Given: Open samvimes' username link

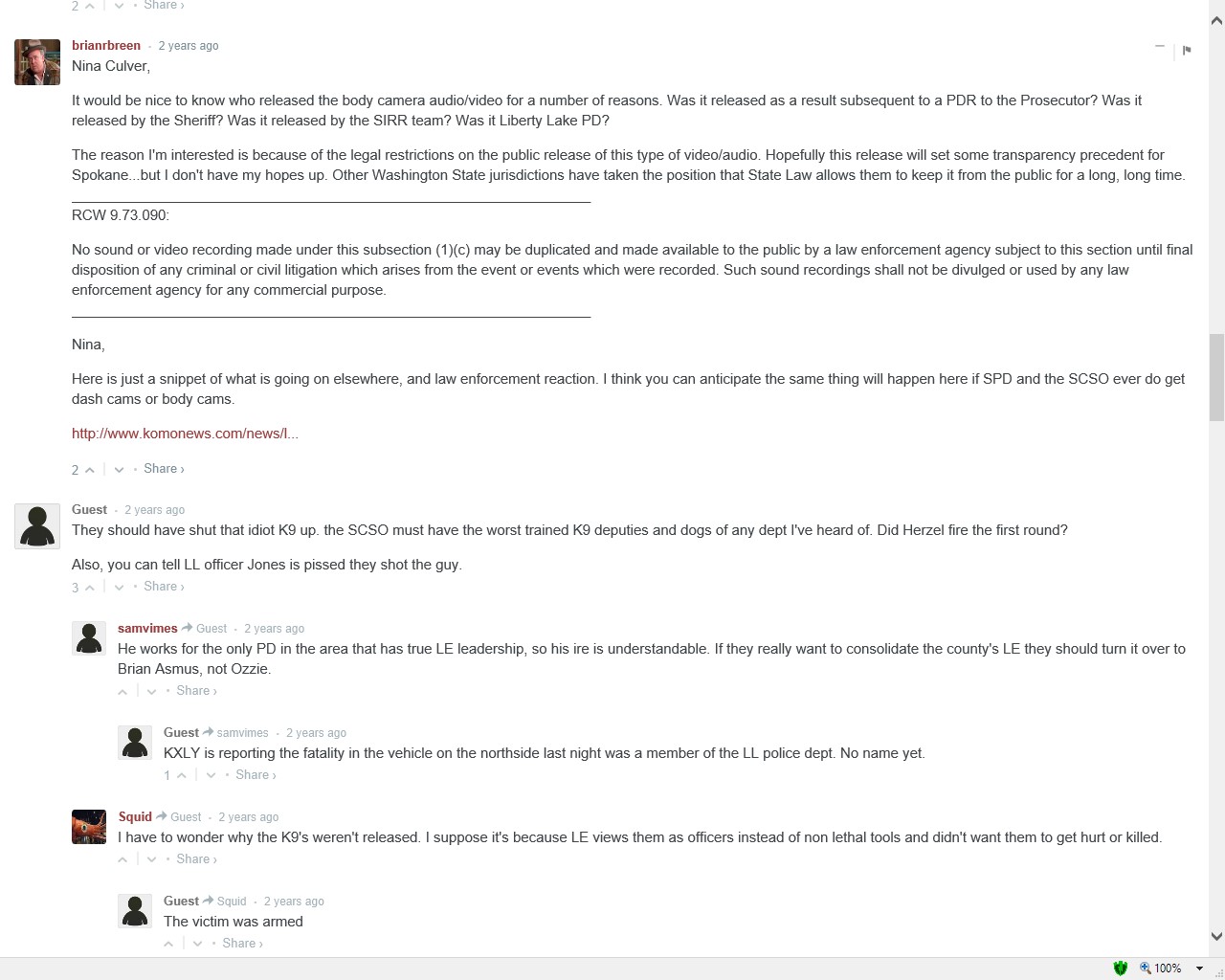Looking at the screenshot, I should 147,629.
